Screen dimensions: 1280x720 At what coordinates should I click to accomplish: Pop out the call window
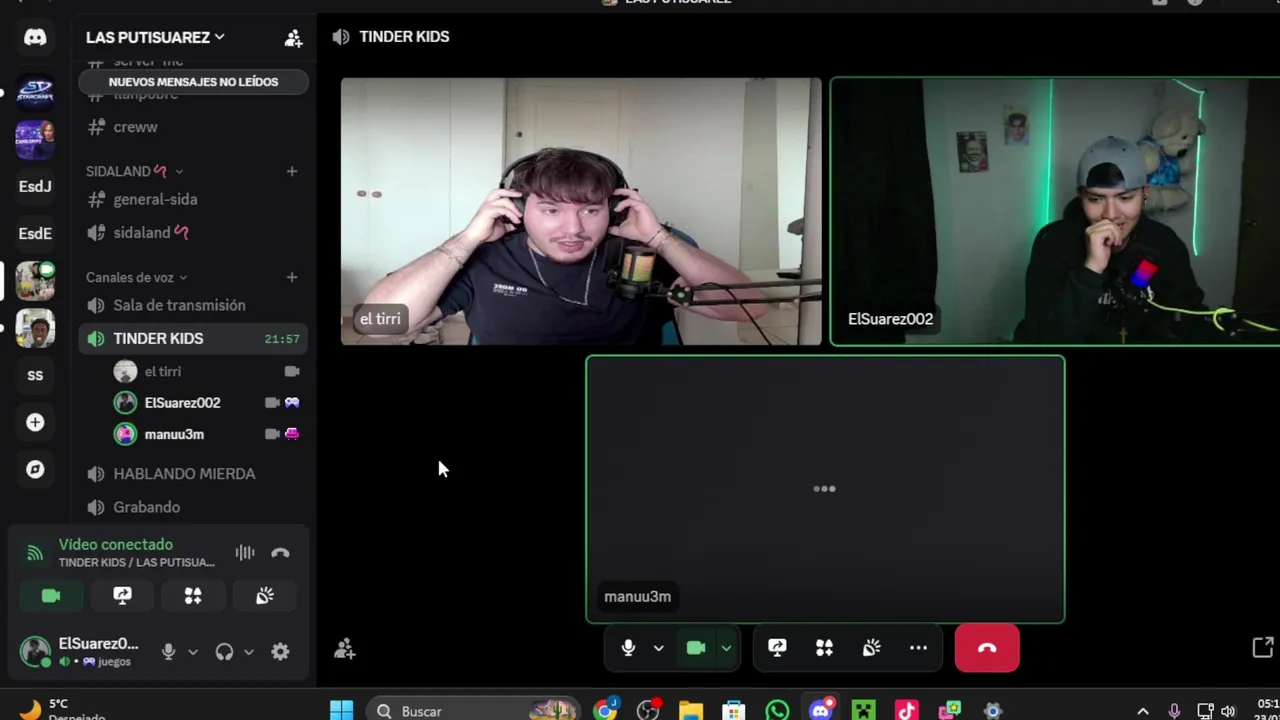coord(1263,648)
